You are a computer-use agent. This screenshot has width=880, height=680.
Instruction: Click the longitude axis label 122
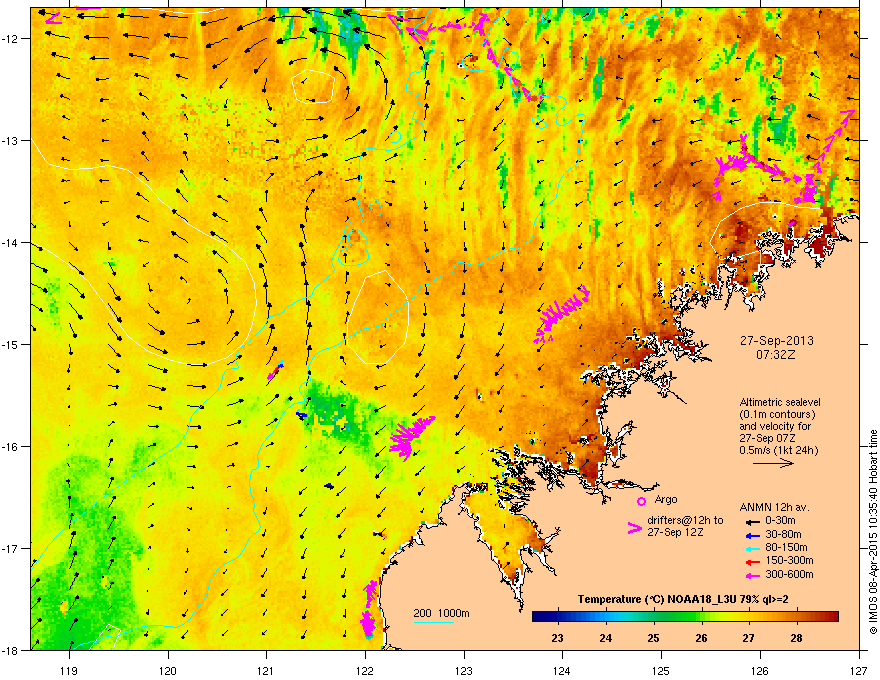[365, 671]
